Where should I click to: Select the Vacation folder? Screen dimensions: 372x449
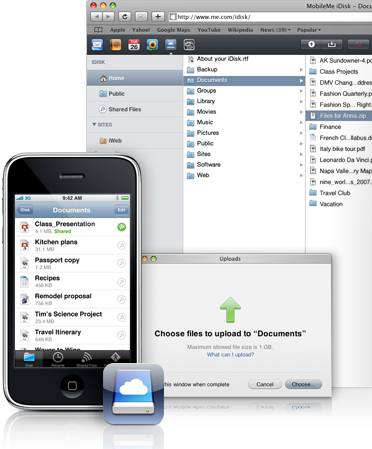(x=339, y=204)
